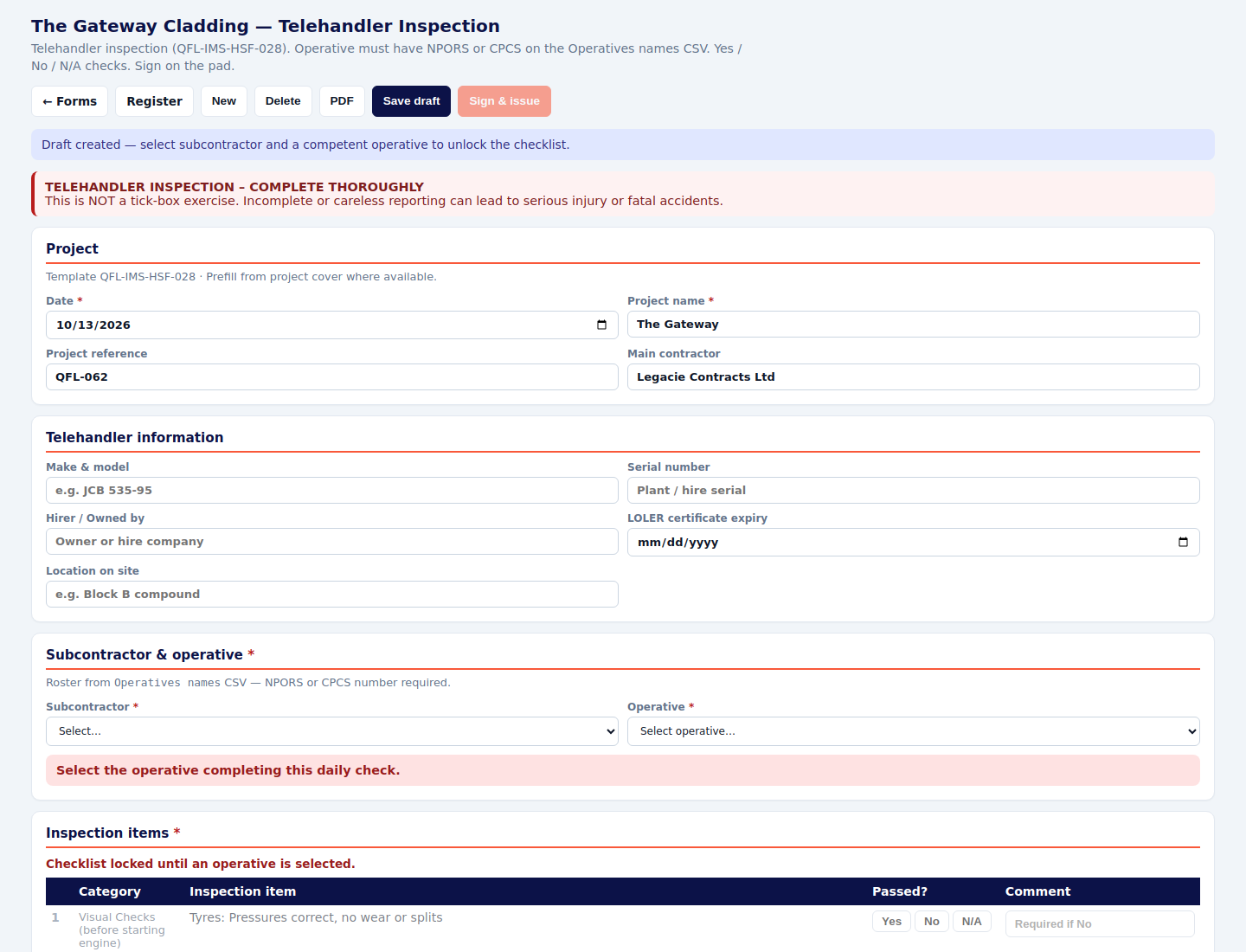The width and height of the screenshot is (1246, 952).
Task: Click the 'Category' column header
Action: pyautogui.click(x=110, y=891)
